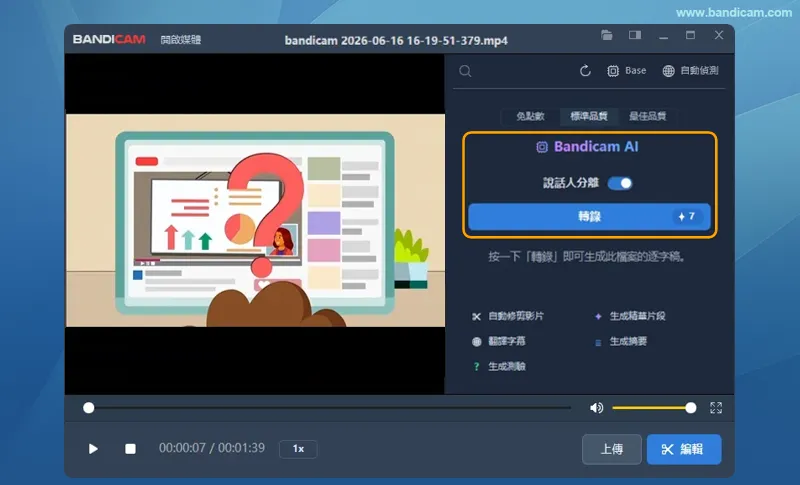This screenshot has width=800, height=485.
Task: Open the folder icon in title bar
Action: click(606, 35)
